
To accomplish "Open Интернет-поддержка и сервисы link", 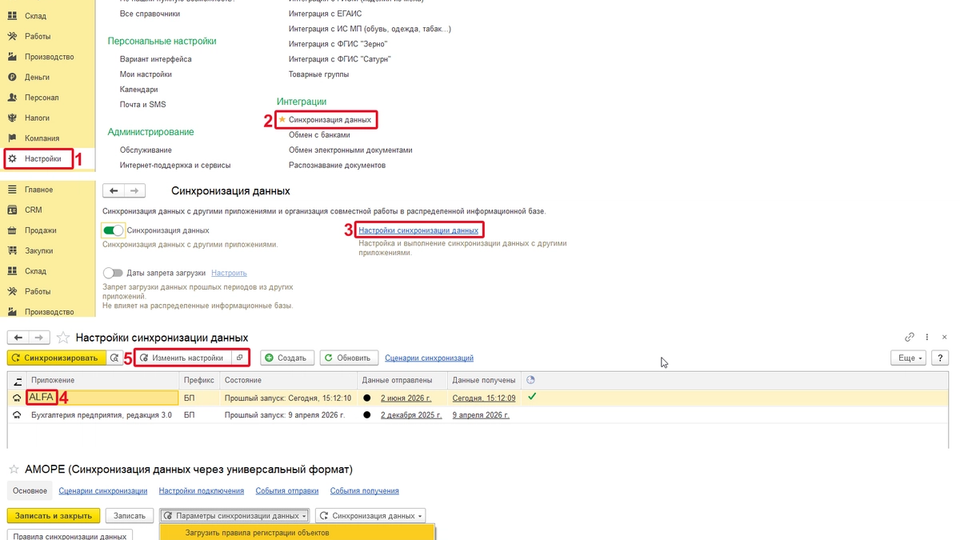I will point(175,165).
